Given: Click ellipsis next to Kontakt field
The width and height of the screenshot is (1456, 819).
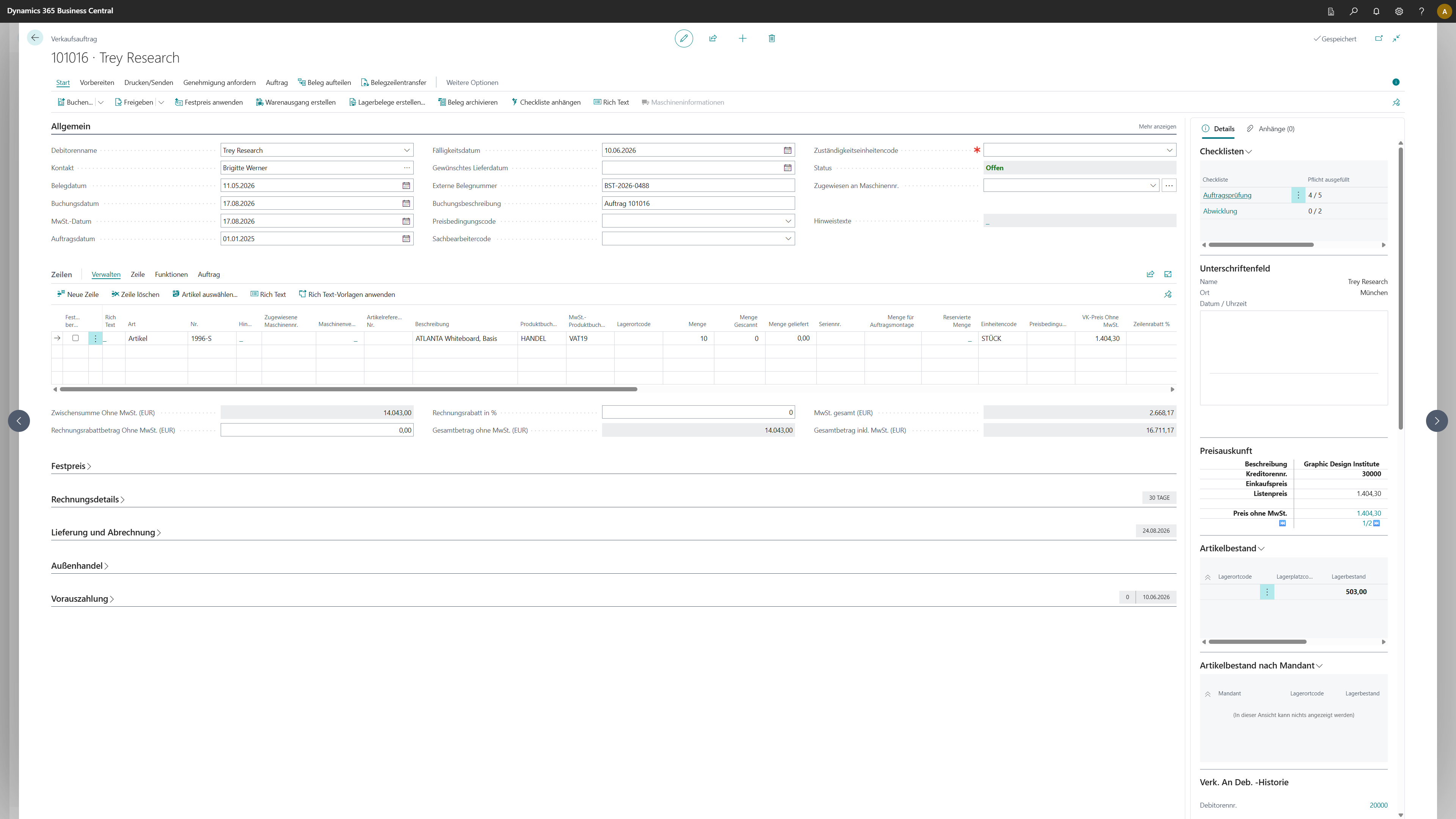Looking at the screenshot, I should point(406,168).
